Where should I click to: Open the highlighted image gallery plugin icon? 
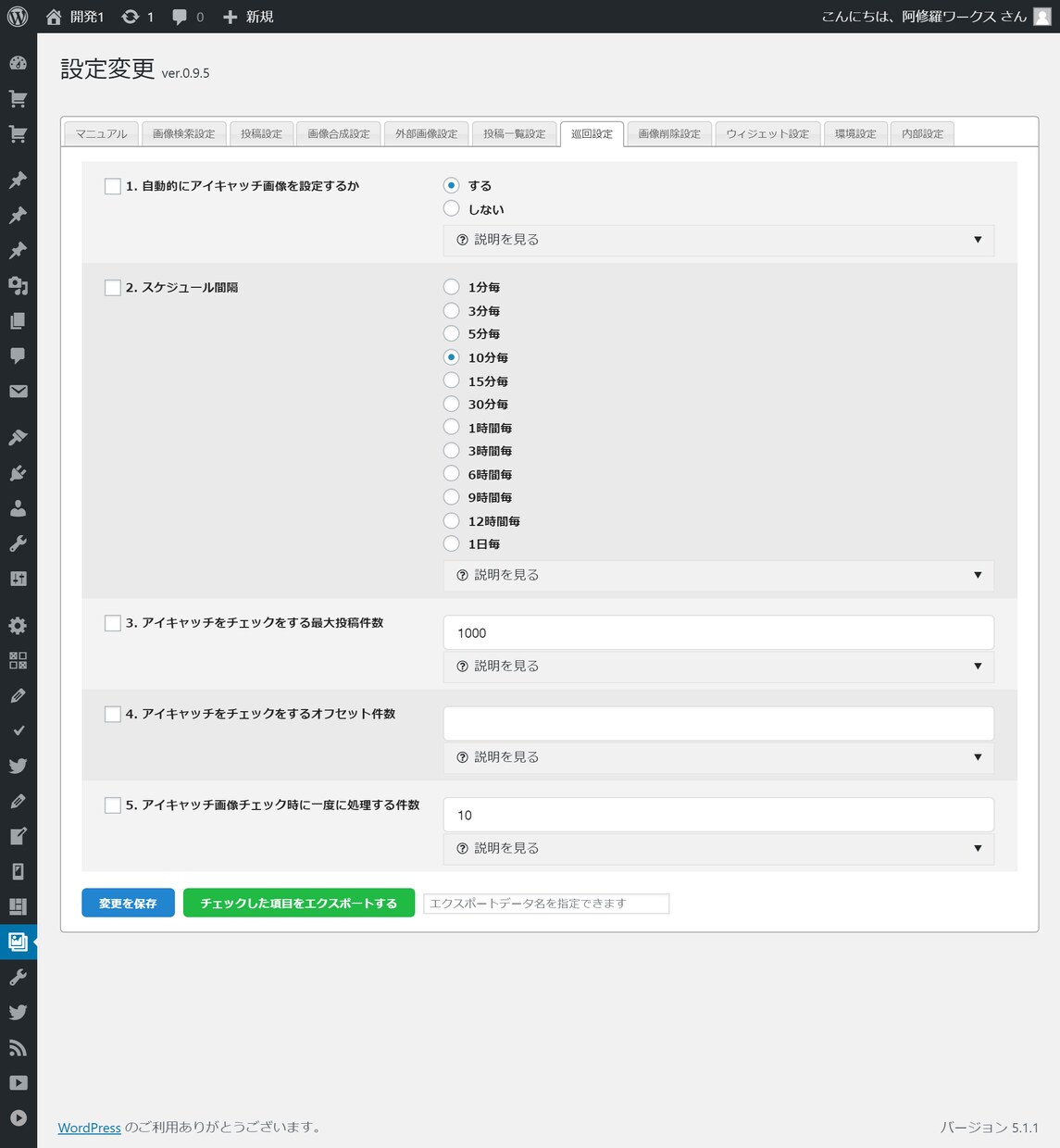[x=18, y=942]
